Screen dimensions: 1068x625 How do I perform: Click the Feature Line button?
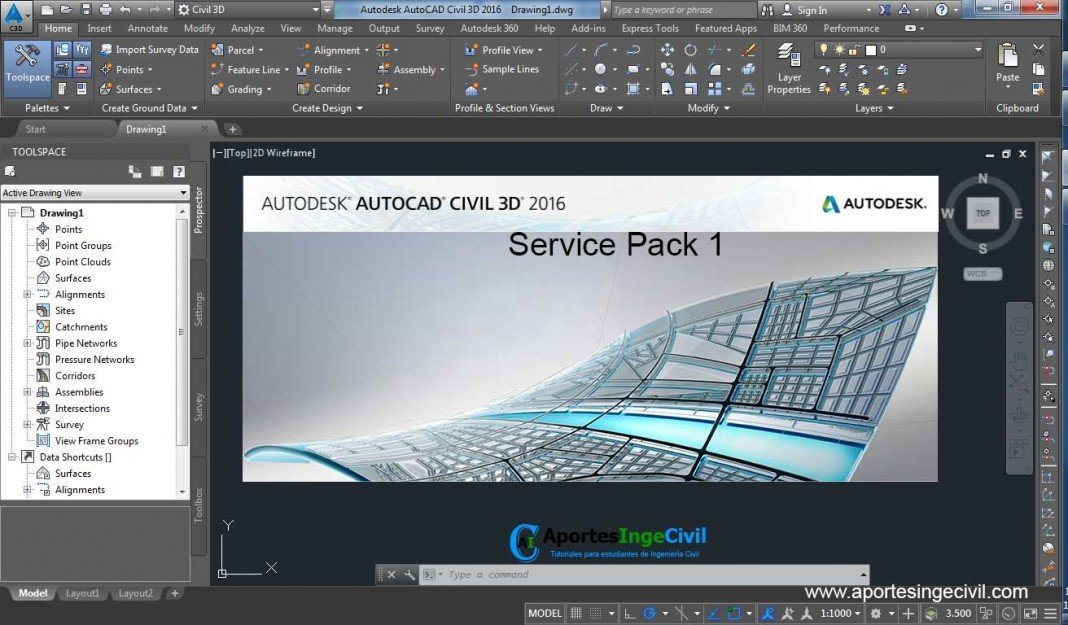pyautogui.click(x=249, y=69)
